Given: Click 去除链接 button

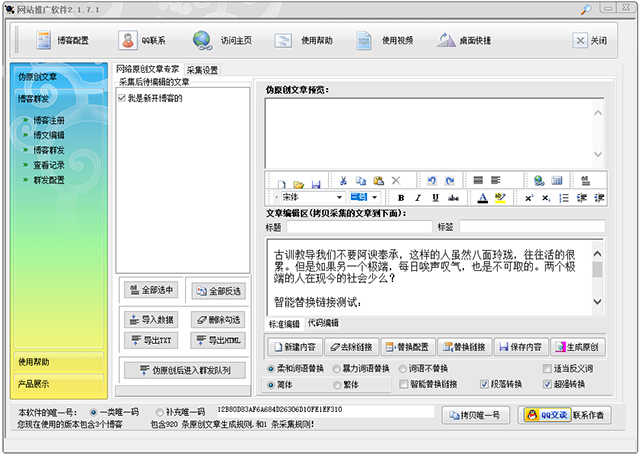Looking at the screenshot, I should click(351, 347).
